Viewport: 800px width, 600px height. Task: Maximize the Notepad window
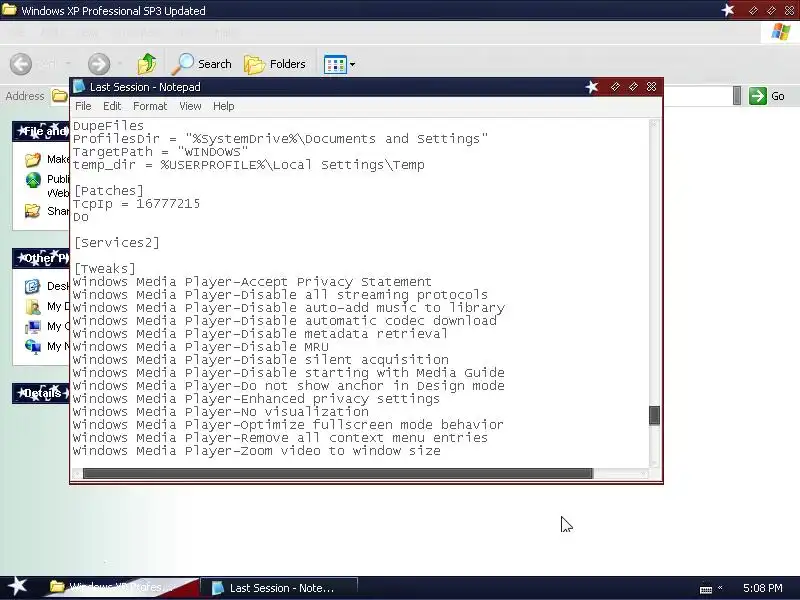point(633,87)
